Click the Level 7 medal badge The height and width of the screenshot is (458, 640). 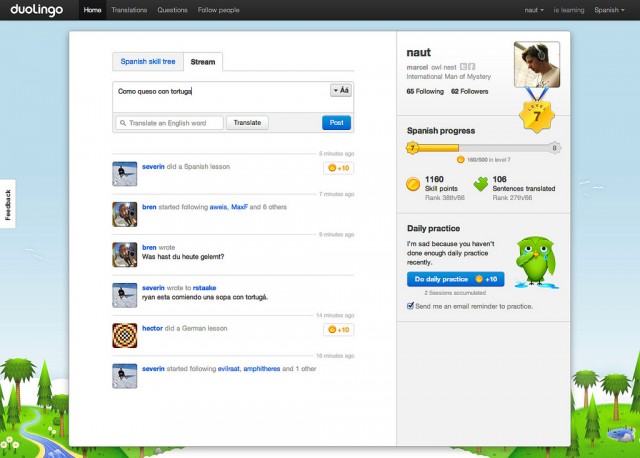pos(537,116)
